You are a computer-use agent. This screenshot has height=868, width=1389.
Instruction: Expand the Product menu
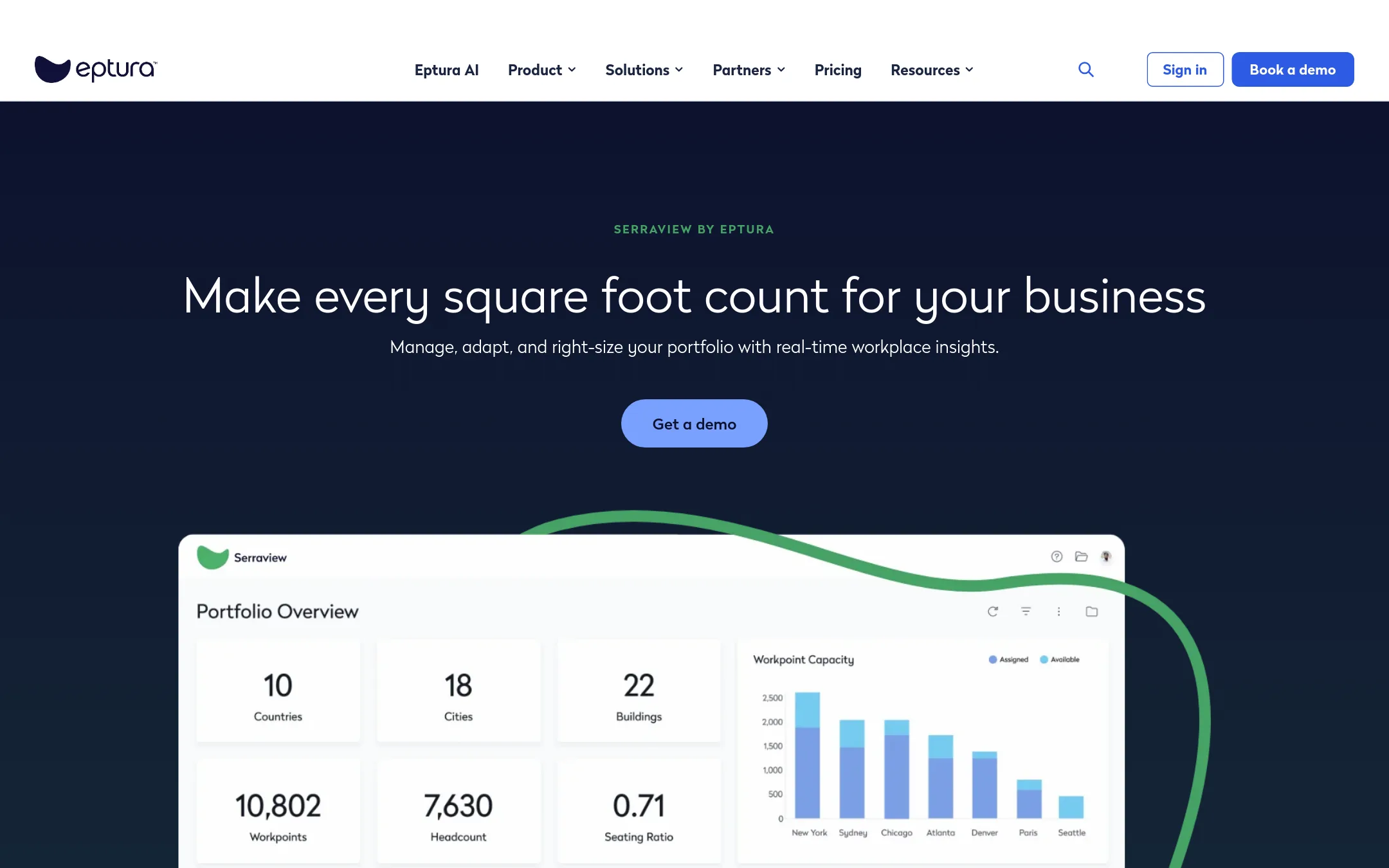point(541,69)
